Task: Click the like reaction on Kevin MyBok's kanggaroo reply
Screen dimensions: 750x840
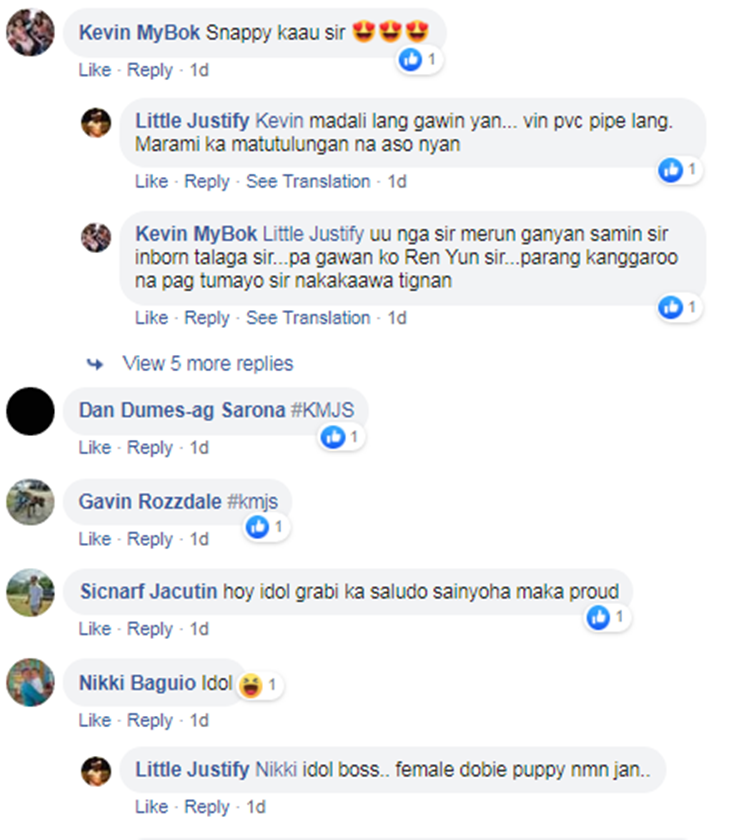Action: (671, 308)
